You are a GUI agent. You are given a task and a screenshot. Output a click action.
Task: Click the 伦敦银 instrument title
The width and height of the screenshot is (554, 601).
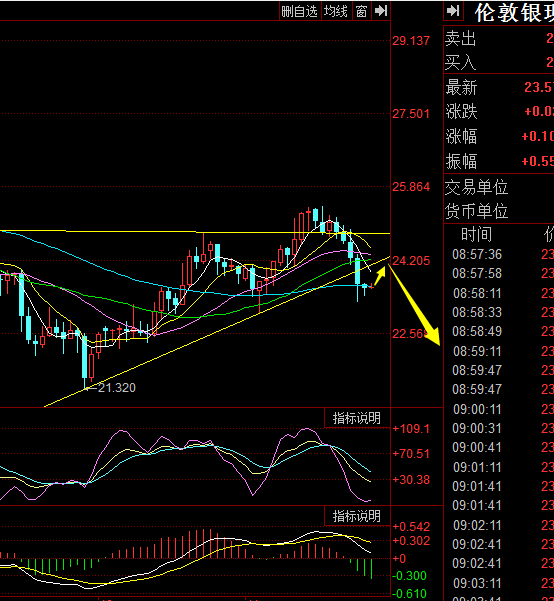tap(513, 13)
